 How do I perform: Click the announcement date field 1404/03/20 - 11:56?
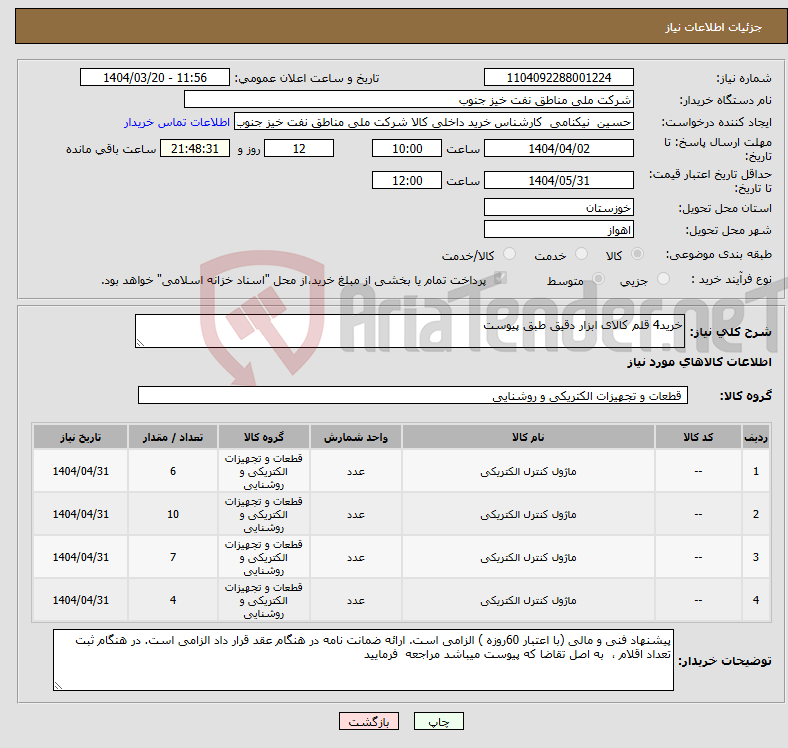pos(155,77)
